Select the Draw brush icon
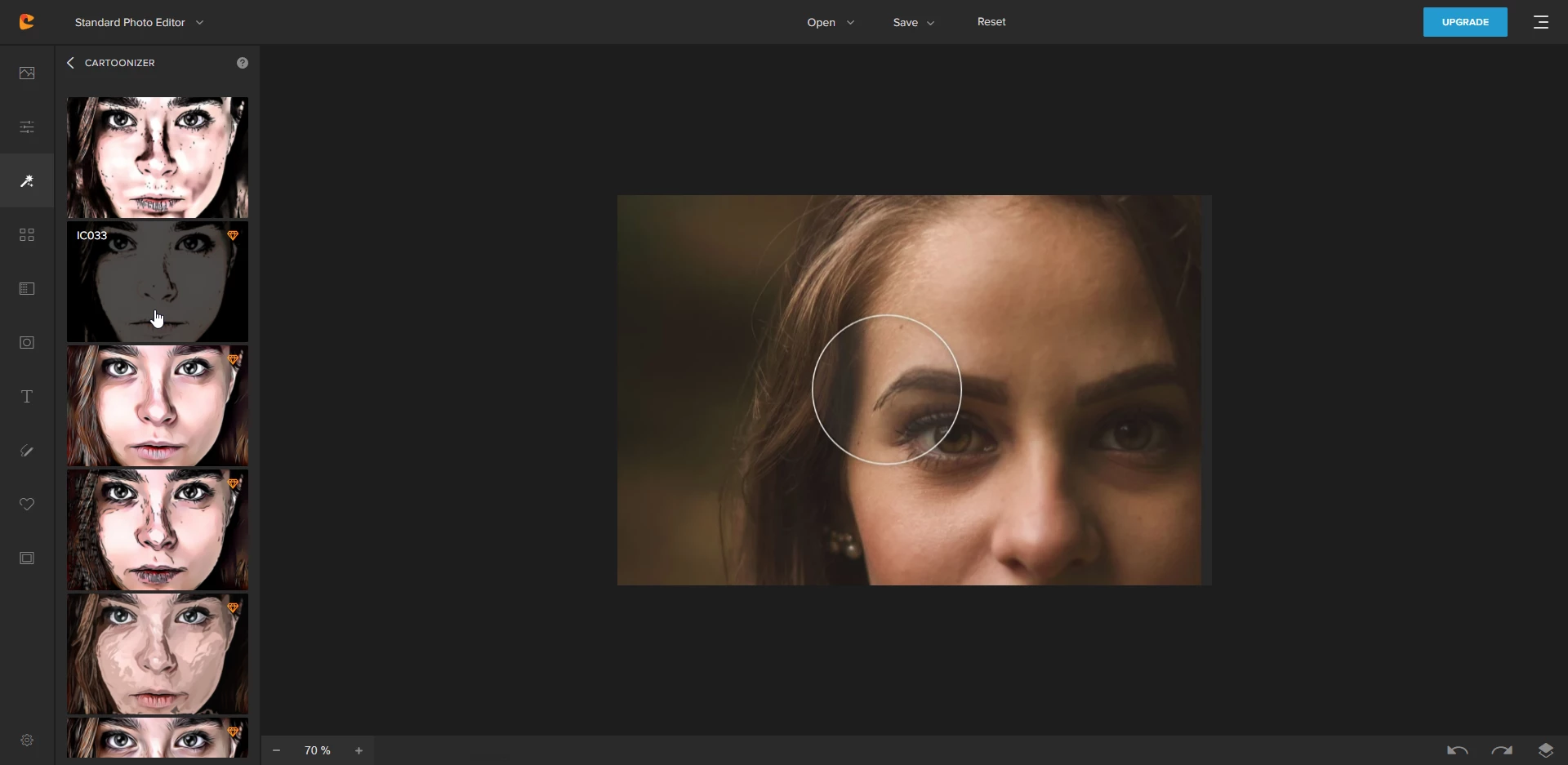Image resolution: width=1568 pixels, height=765 pixels. tap(27, 451)
